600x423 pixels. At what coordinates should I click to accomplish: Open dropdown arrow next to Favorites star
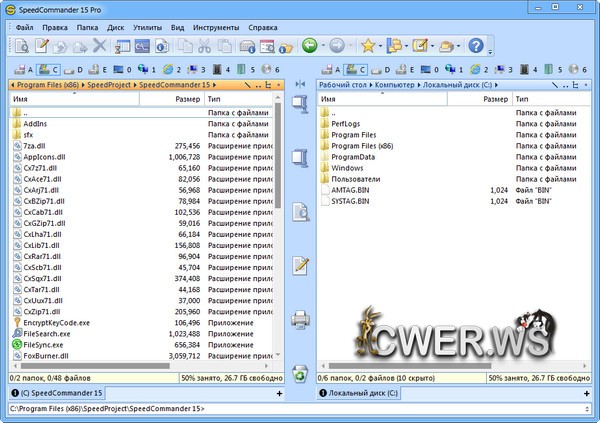[x=383, y=46]
